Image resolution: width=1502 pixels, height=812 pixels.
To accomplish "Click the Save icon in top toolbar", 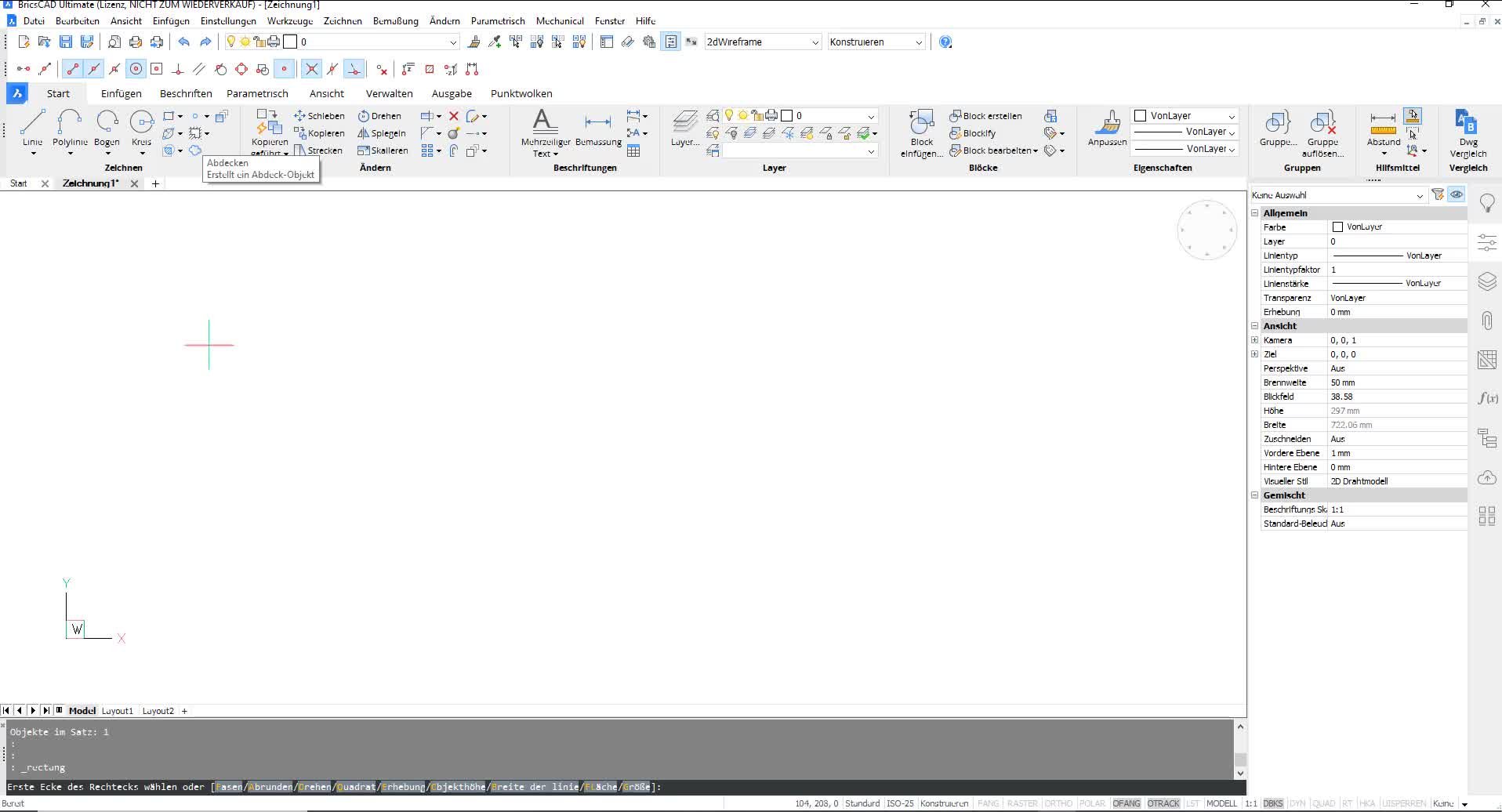I will pos(66,42).
